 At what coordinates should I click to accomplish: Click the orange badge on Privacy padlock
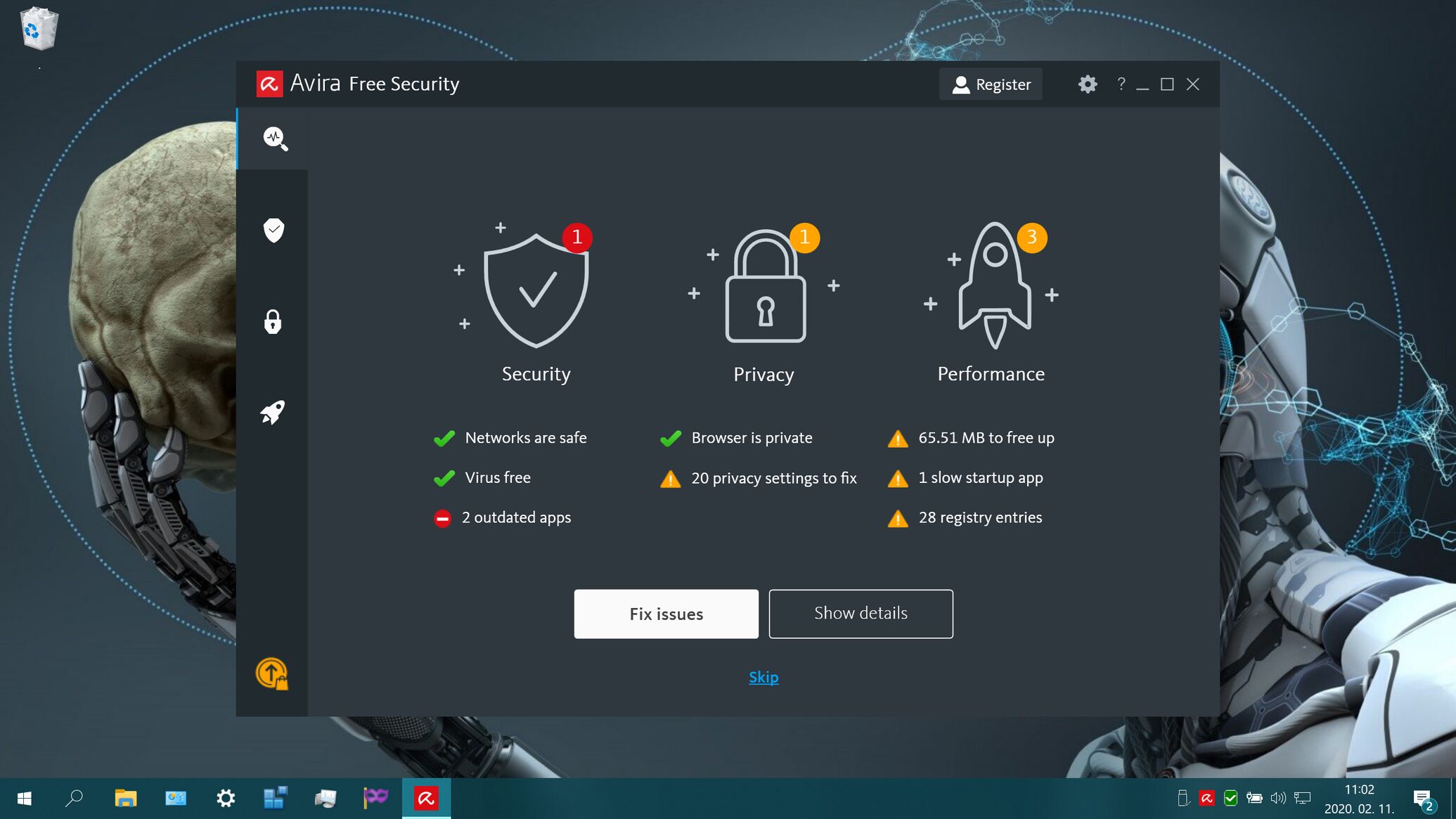pyautogui.click(x=805, y=238)
